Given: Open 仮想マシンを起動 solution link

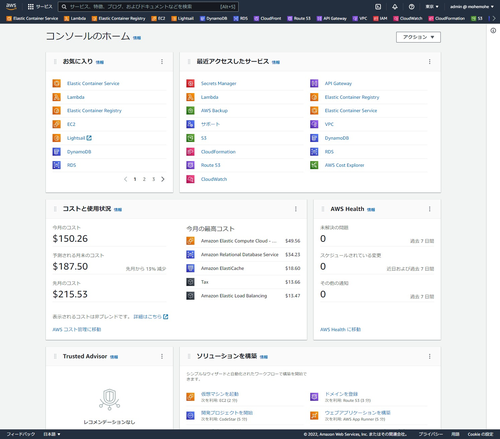Looking at the screenshot, I should click(220, 394).
